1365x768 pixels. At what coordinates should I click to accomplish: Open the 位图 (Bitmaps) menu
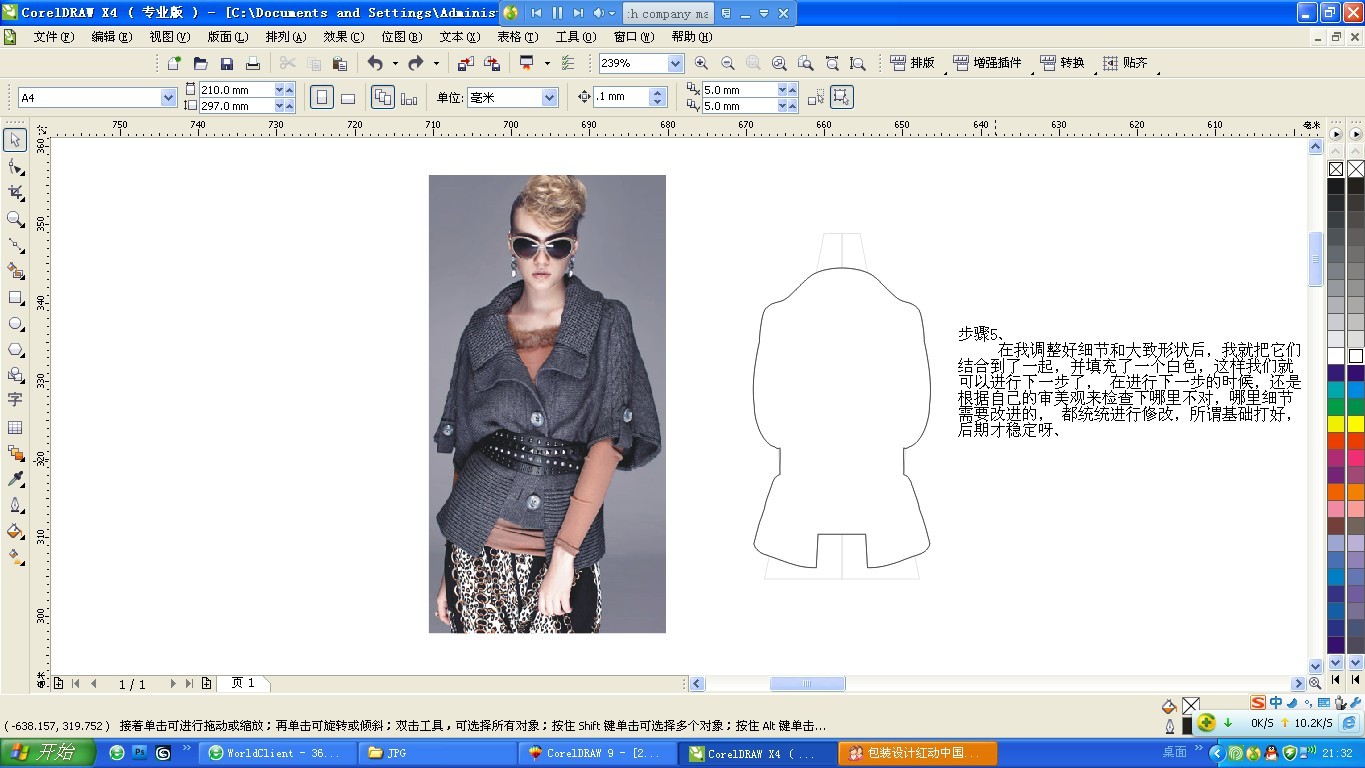(x=401, y=37)
